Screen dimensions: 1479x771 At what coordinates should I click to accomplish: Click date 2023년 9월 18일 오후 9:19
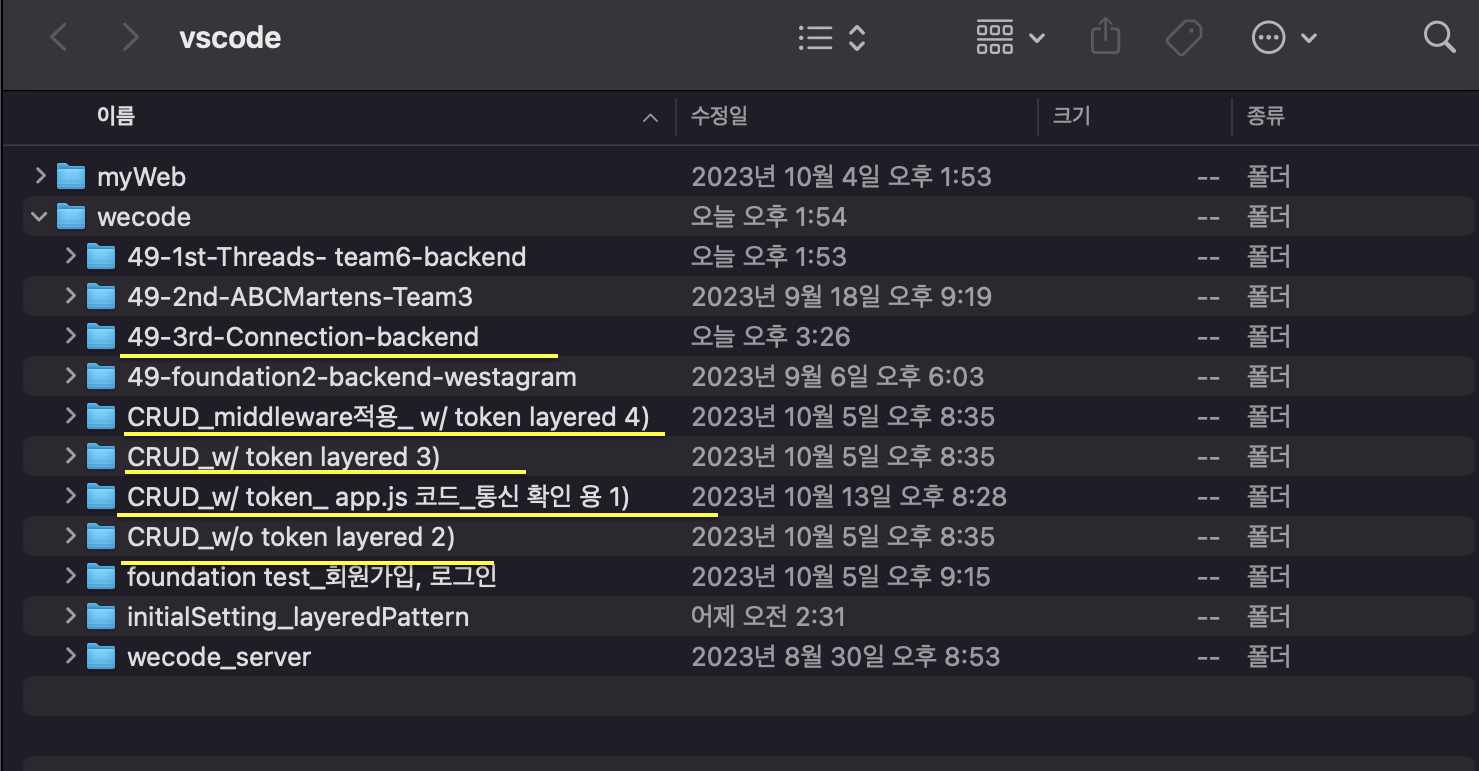coord(841,297)
